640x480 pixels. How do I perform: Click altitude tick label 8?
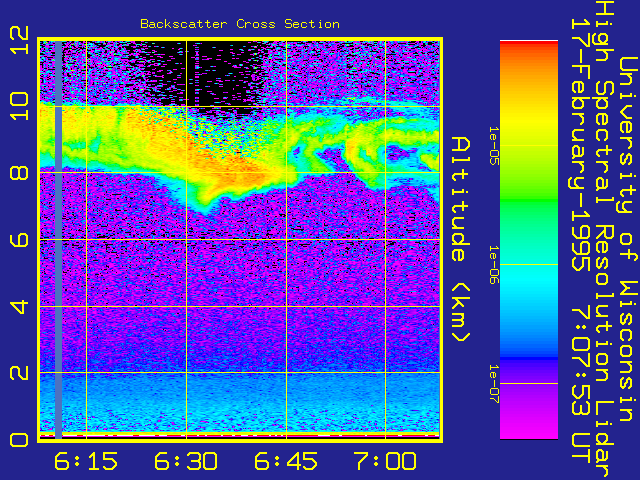[x=20, y=172]
